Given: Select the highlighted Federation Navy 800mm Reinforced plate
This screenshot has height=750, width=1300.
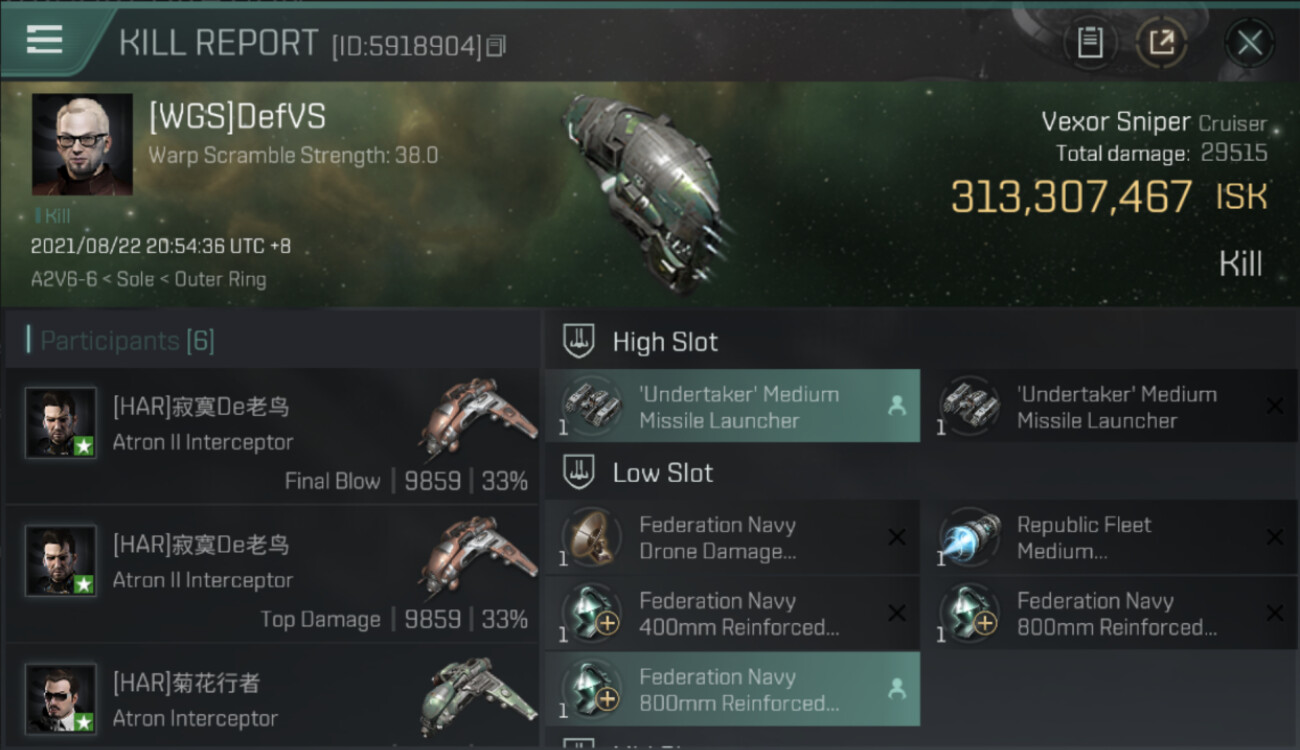Looking at the screenshot, I should tap(733, 689).
